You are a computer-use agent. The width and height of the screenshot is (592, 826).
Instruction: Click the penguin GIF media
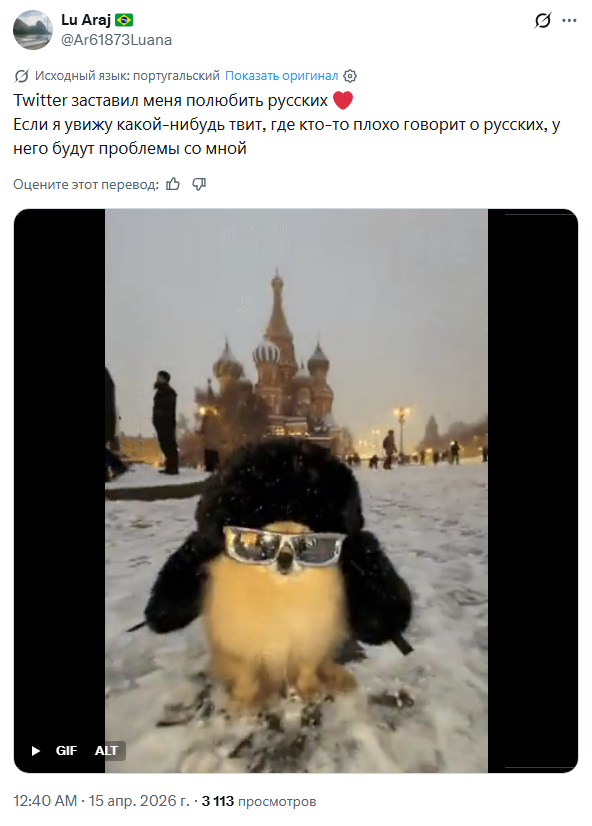pyautogui.click(x=296, y=491)
